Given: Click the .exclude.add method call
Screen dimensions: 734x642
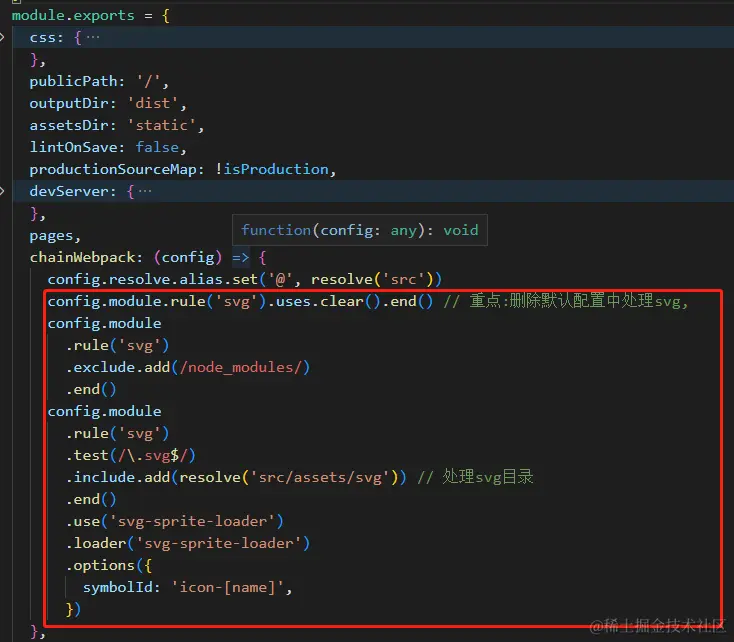Looking at the screenshot, I should tap(118, 367).
